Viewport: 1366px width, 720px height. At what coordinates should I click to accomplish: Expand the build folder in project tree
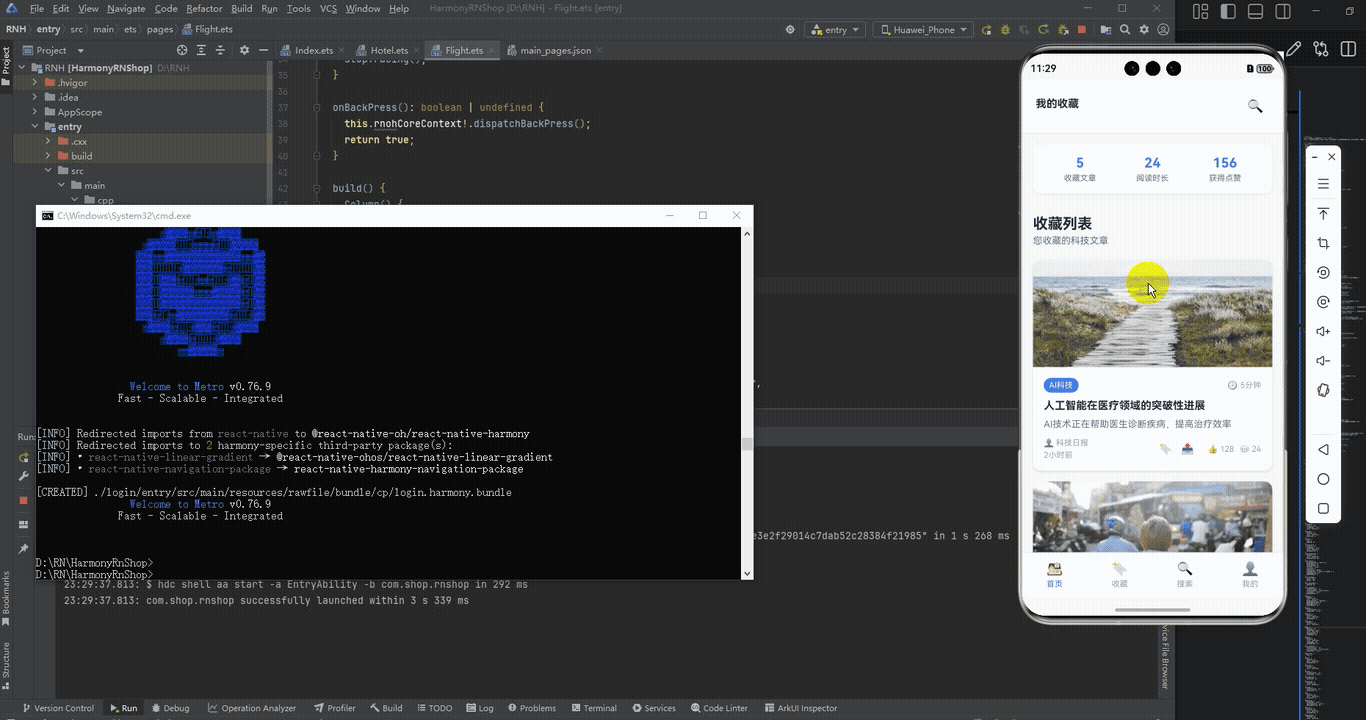(48, 156)
